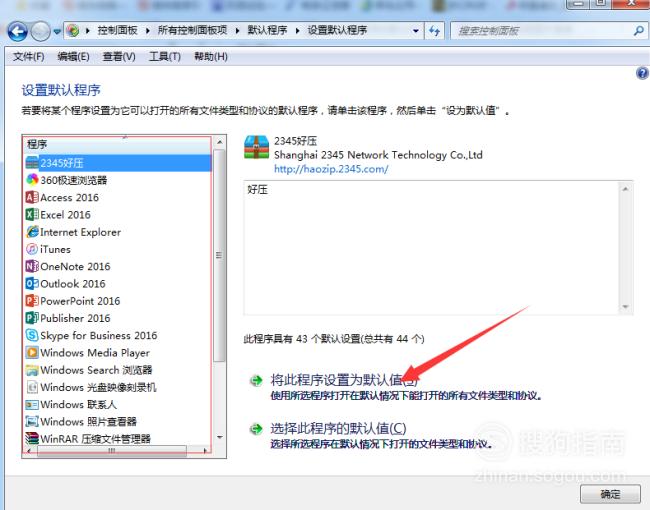Click 控制面板 in the breadcrumb
Screen dimensions: 650x510
[117, 30]
